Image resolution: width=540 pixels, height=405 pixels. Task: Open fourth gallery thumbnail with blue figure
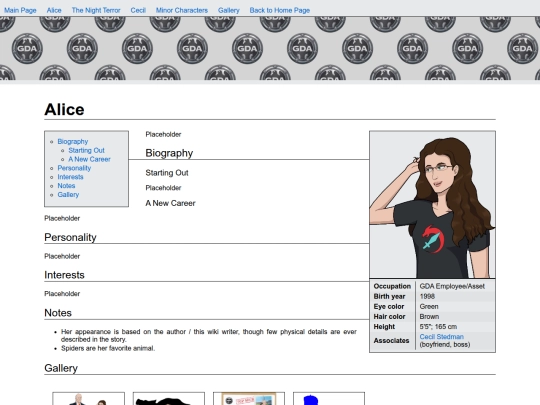coord(329,398)
